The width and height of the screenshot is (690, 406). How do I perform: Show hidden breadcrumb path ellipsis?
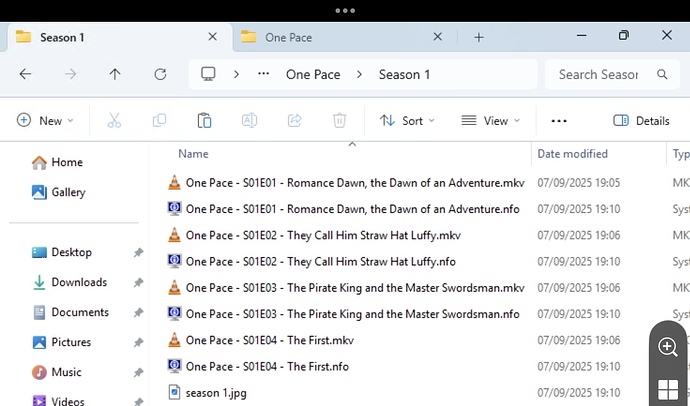(x=263, y=74)
